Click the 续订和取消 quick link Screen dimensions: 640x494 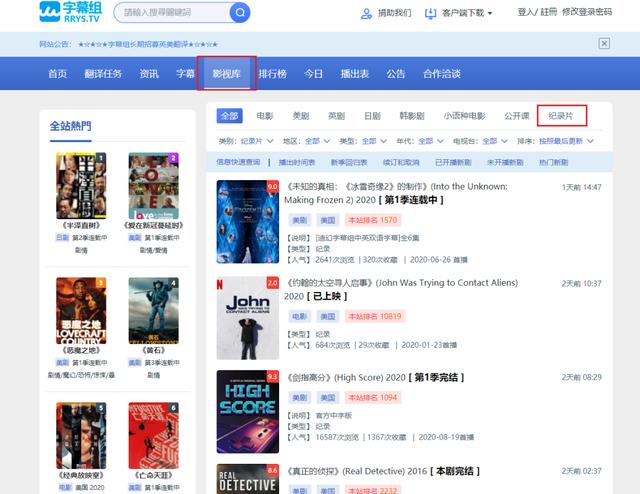coord(401,162)
